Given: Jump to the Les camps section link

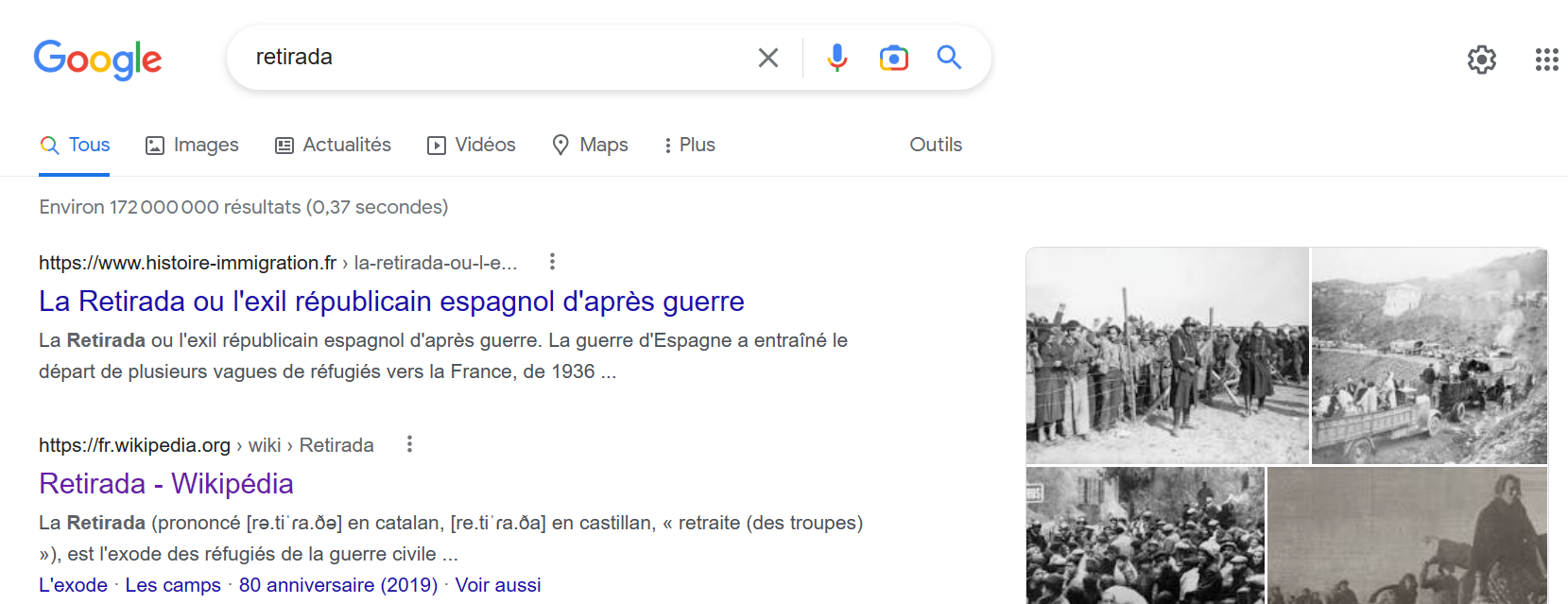Looking at the screenshot, I should [173, 585].
